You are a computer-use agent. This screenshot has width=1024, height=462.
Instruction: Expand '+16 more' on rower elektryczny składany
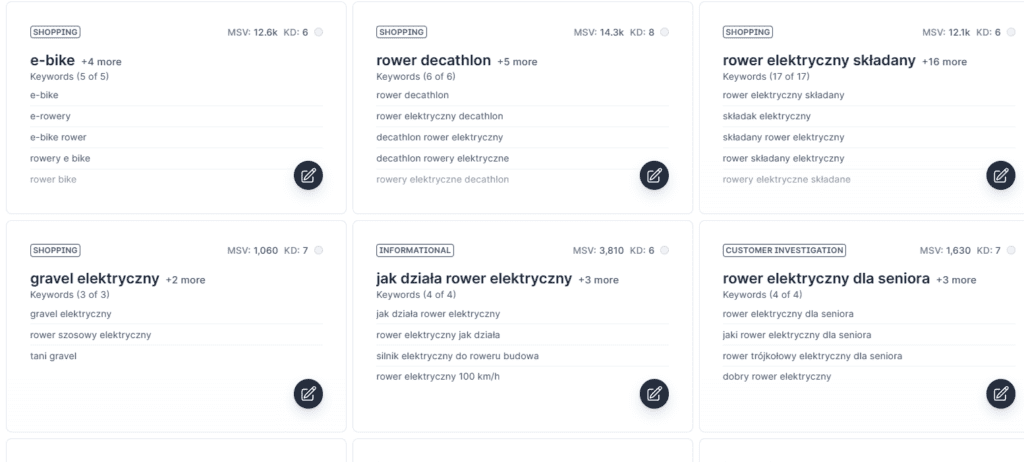[x=944, y=62]
